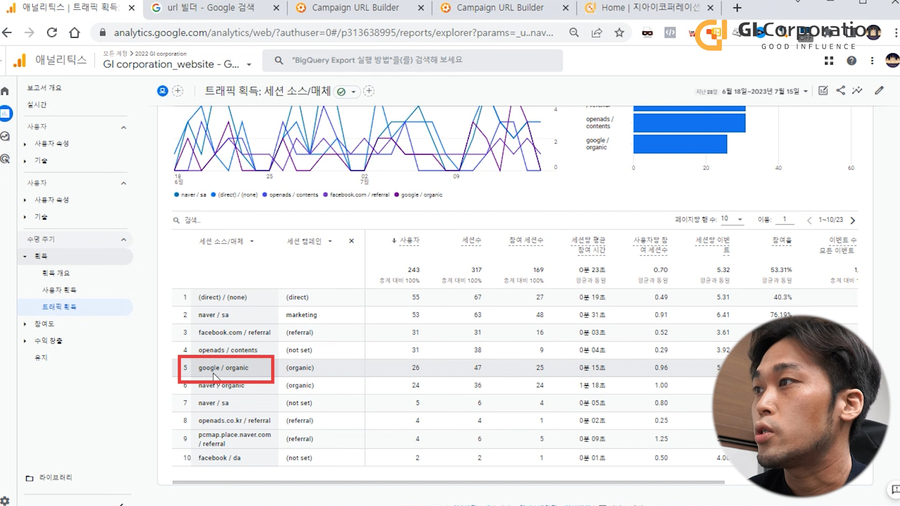The width and height of the screenshot is (900, 506).
Task: Click the all users segment badge
Action: pos(162,91)
